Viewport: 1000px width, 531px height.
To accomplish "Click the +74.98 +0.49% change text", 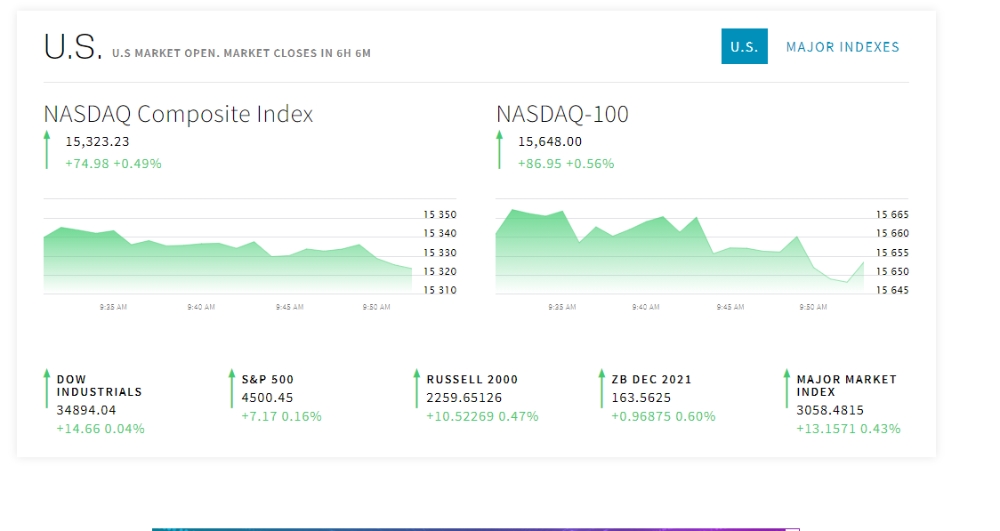I will (114, 164).
